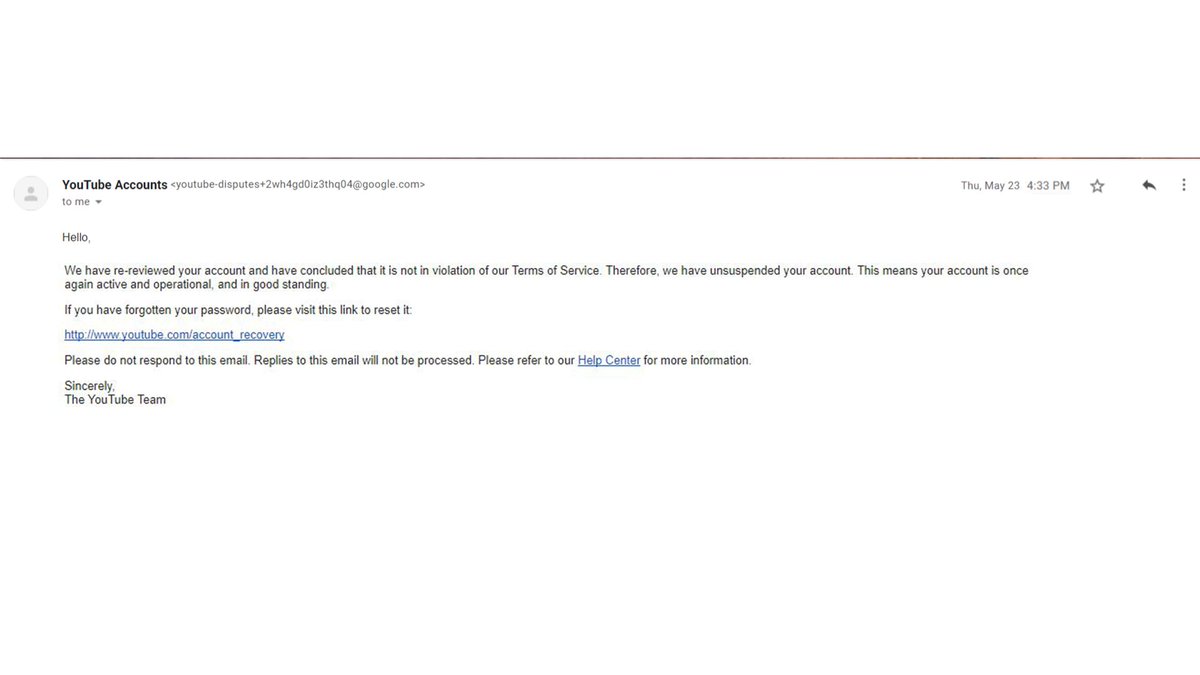
Task: Expand recipient details arrow next to 'to me'
Action: point(98,202)
